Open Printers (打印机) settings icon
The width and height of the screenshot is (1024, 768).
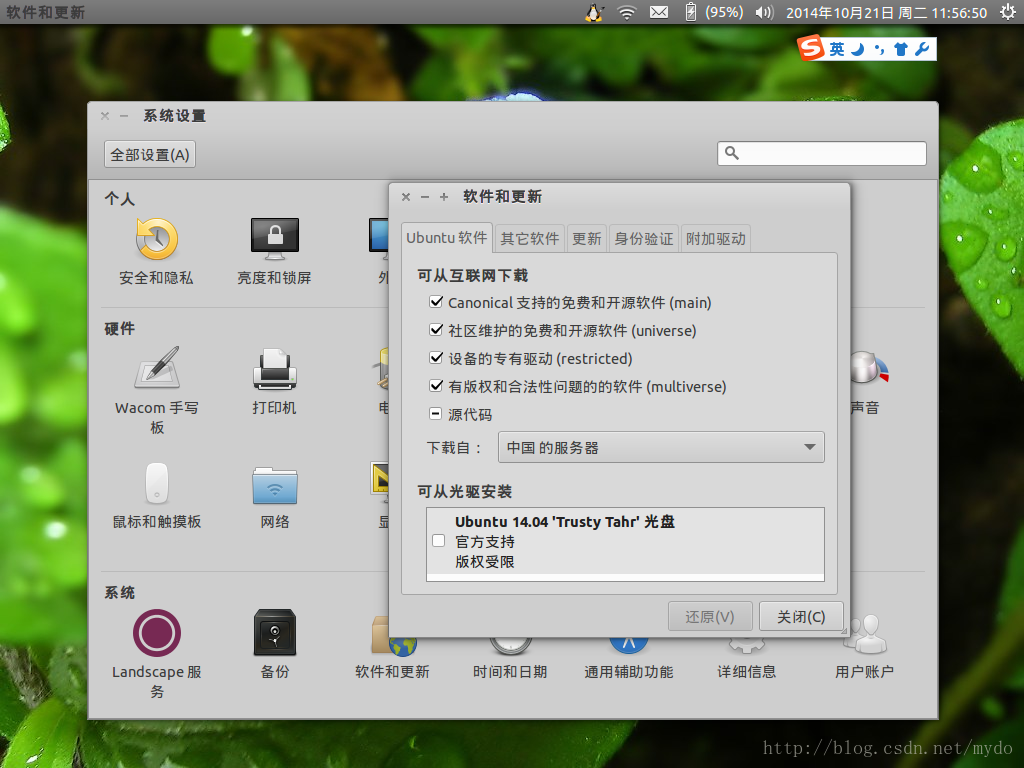tap(274, 369)
